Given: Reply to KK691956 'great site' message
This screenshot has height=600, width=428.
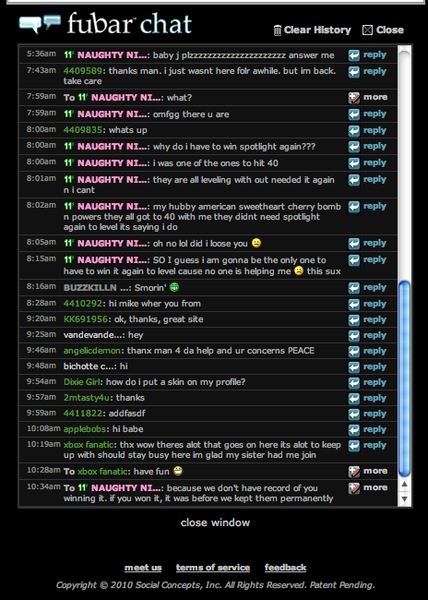Looking at the screenshot, I should 354,320.
